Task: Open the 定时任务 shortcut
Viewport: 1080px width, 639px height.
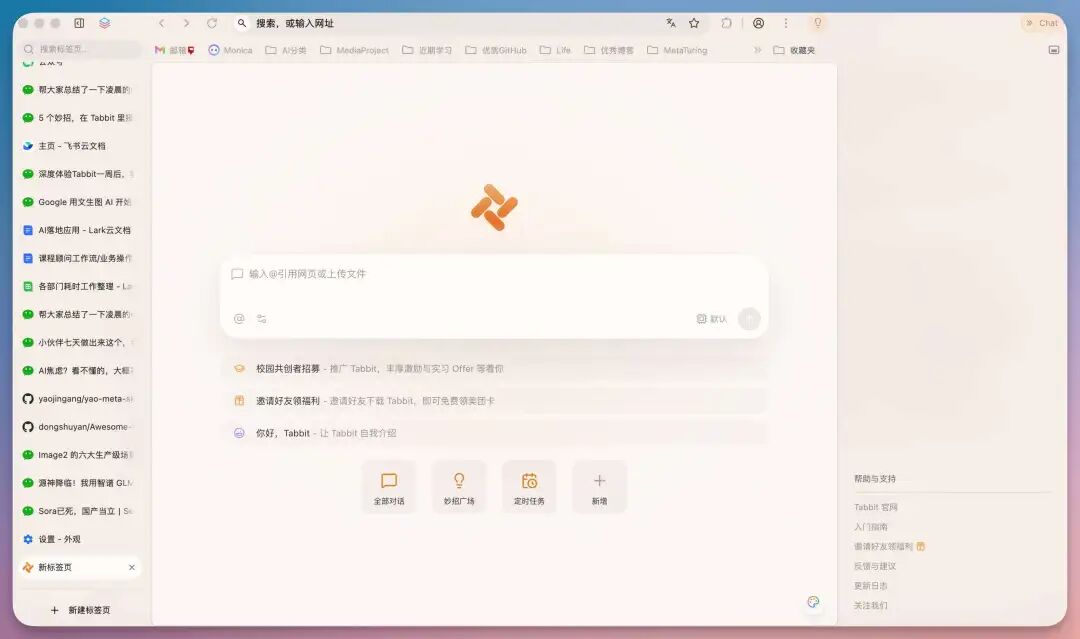Action: pos(529,488)
